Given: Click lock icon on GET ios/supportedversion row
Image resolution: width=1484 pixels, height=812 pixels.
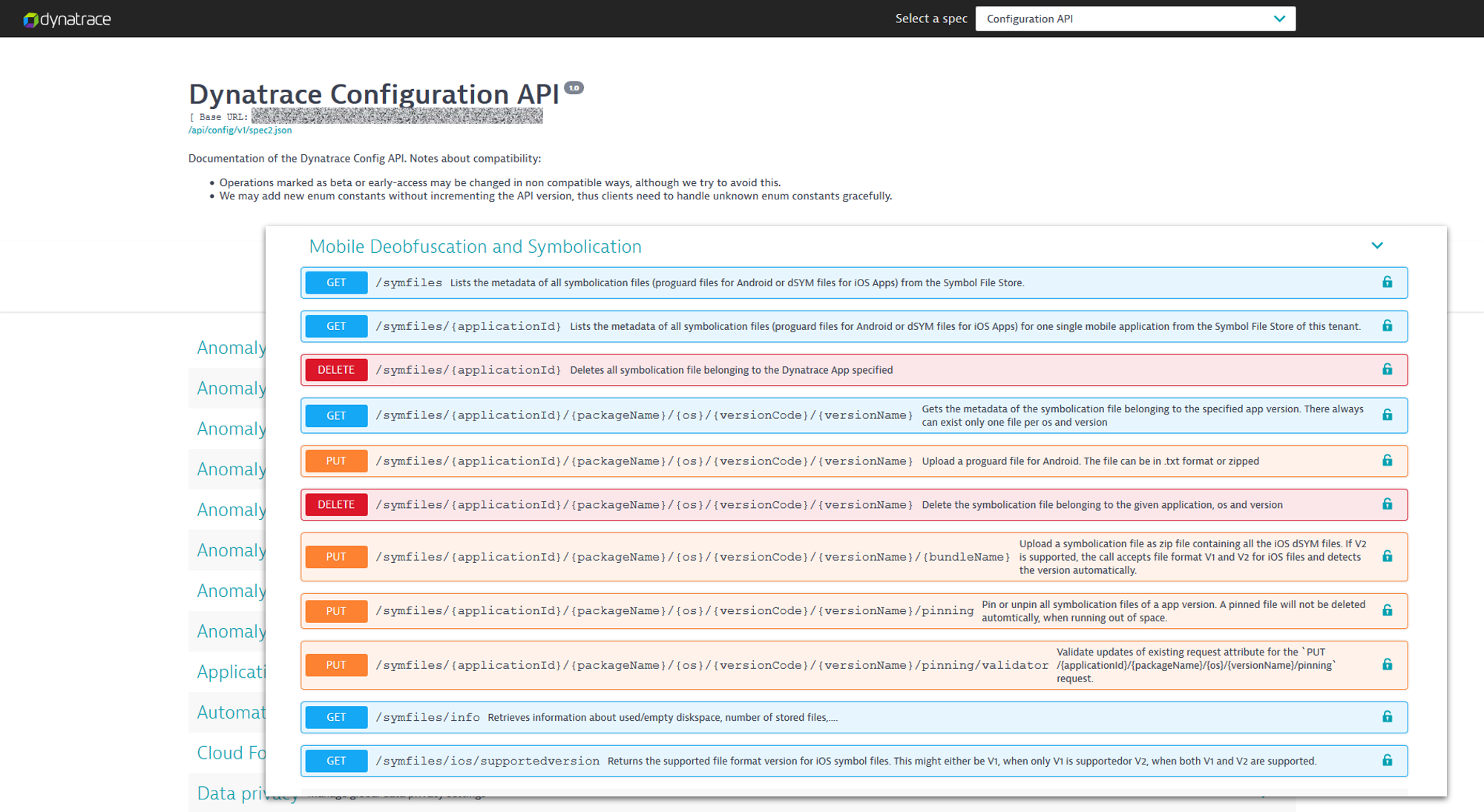Looking at the screenshot, I should point(1387,760).
